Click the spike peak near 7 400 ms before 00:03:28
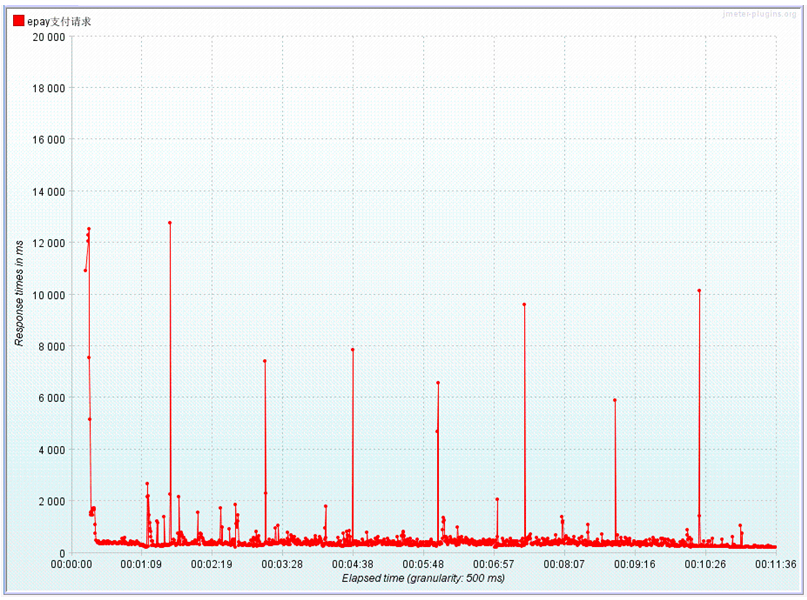Image resolution: width=807 pixels, height=600 pixels. [265, 361]
